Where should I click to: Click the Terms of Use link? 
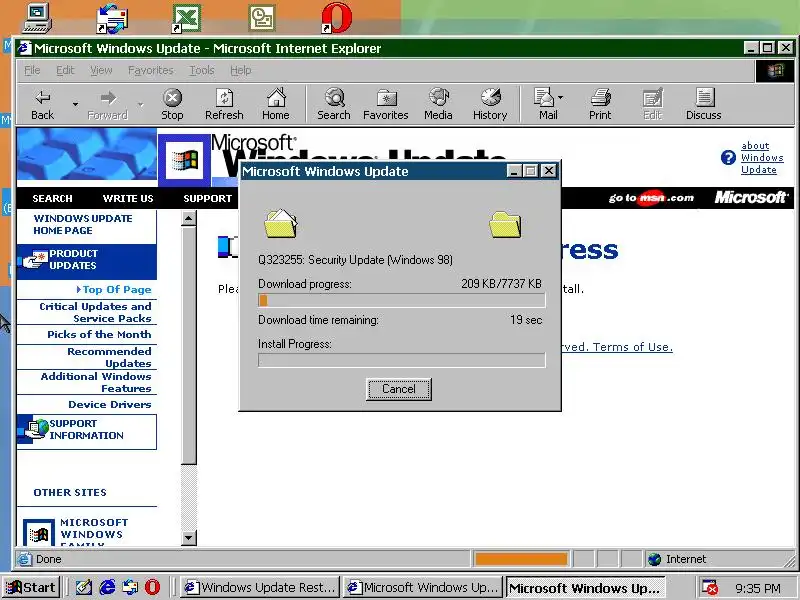(633, 347)
